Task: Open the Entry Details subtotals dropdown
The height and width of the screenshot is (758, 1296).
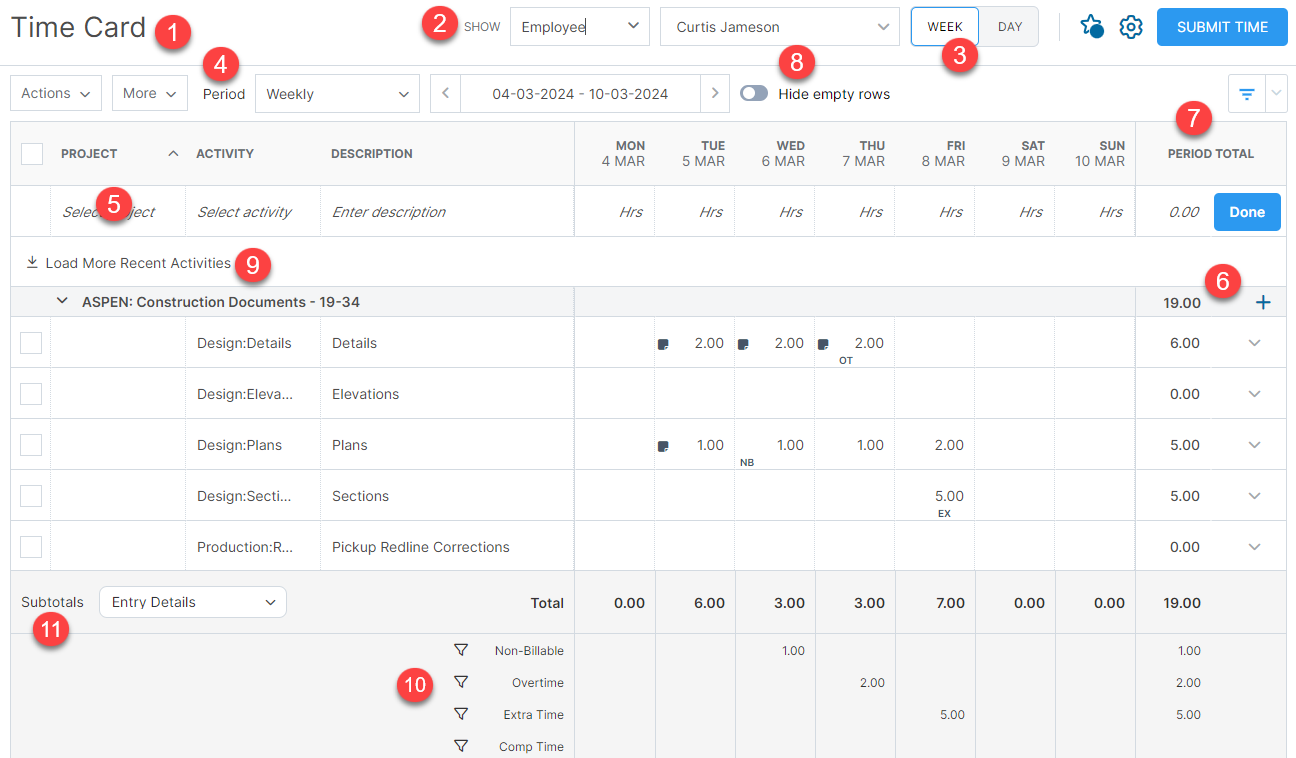Action: 192,602
